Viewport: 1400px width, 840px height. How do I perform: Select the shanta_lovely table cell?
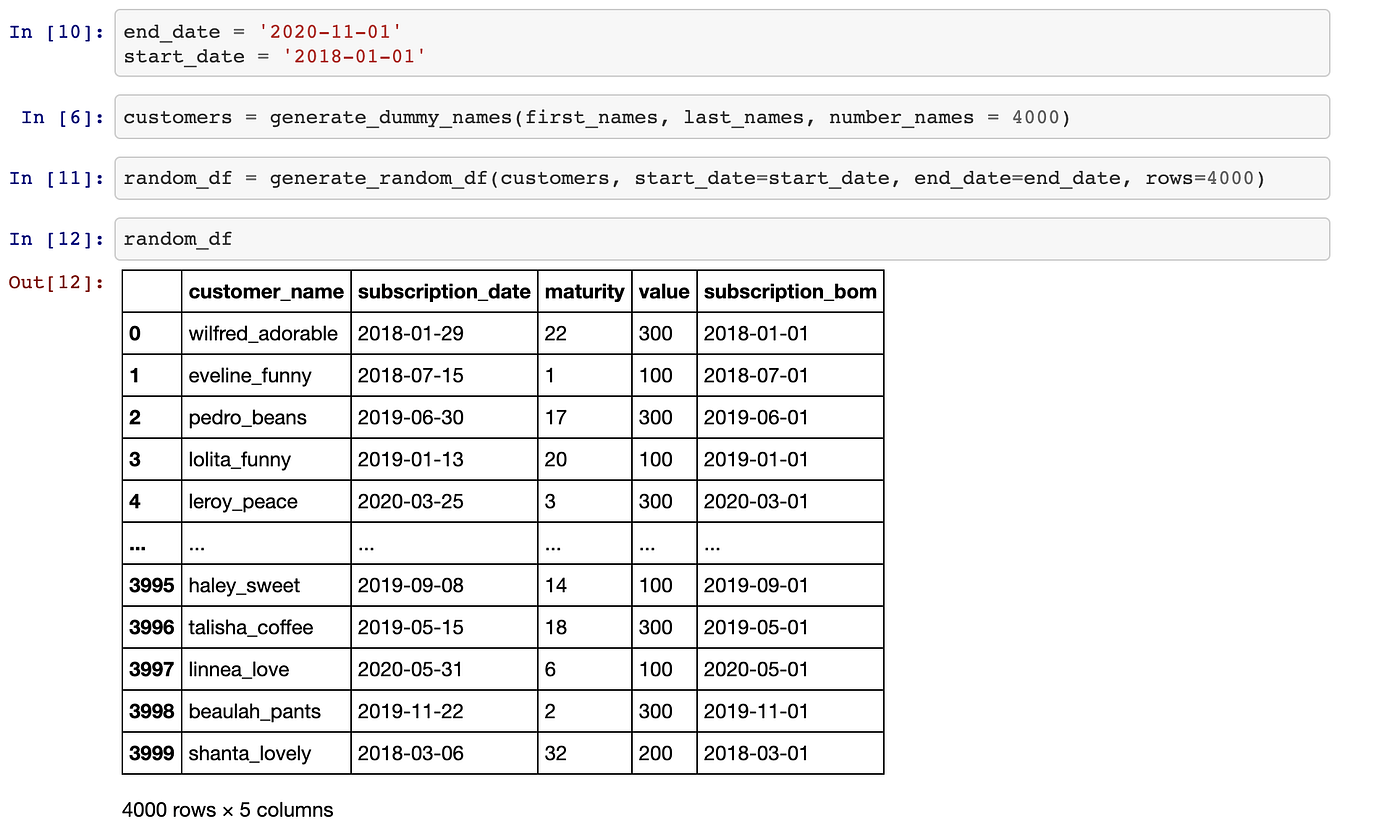pos(247,753)
